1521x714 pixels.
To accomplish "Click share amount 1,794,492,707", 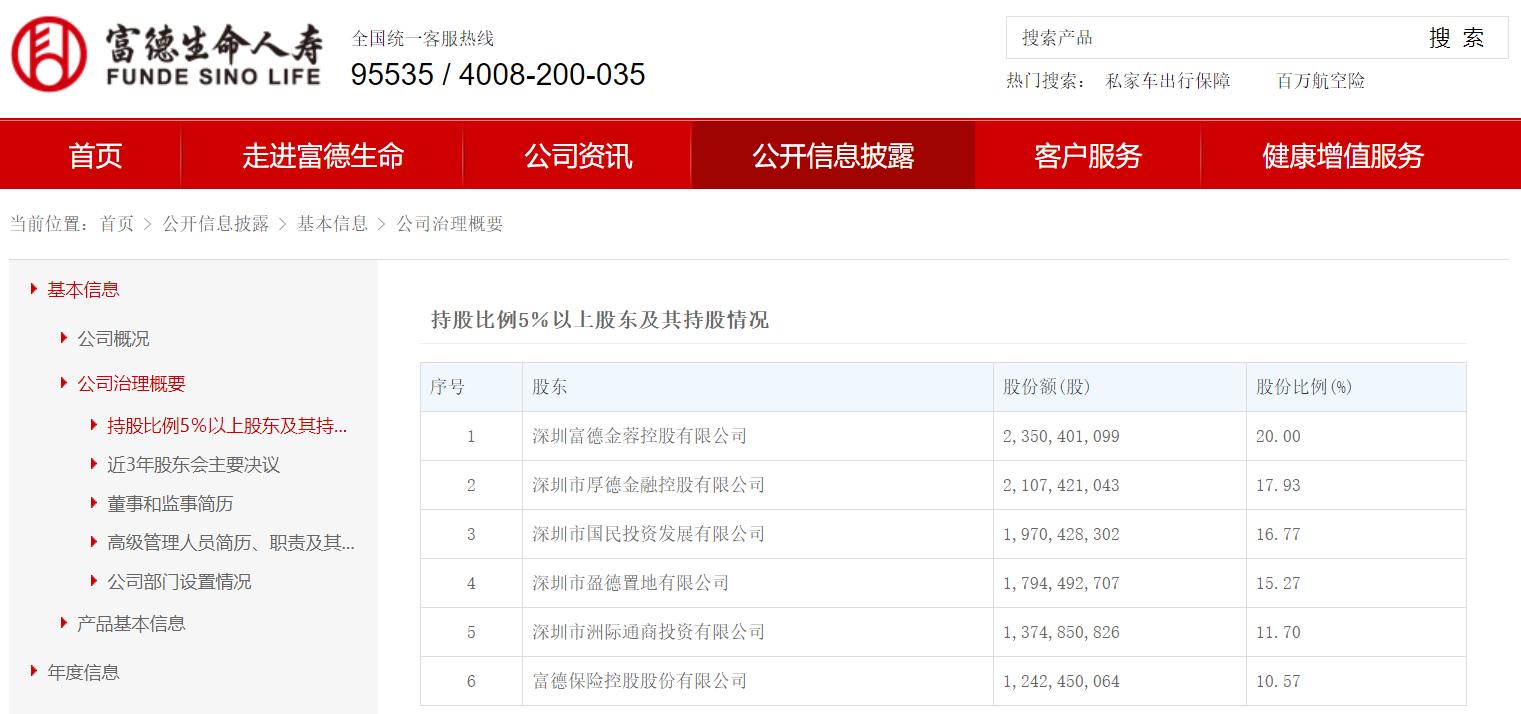I will pyautogui.click(x=1061, y=583).
